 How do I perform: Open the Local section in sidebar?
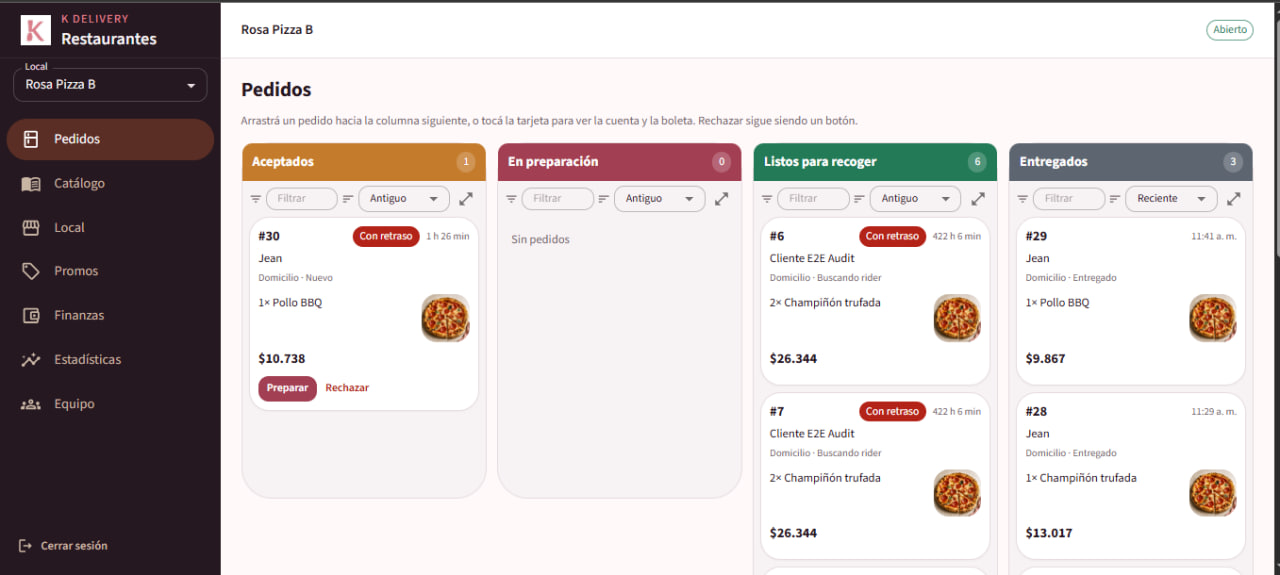pyautogui.click(x=110, y=227)
